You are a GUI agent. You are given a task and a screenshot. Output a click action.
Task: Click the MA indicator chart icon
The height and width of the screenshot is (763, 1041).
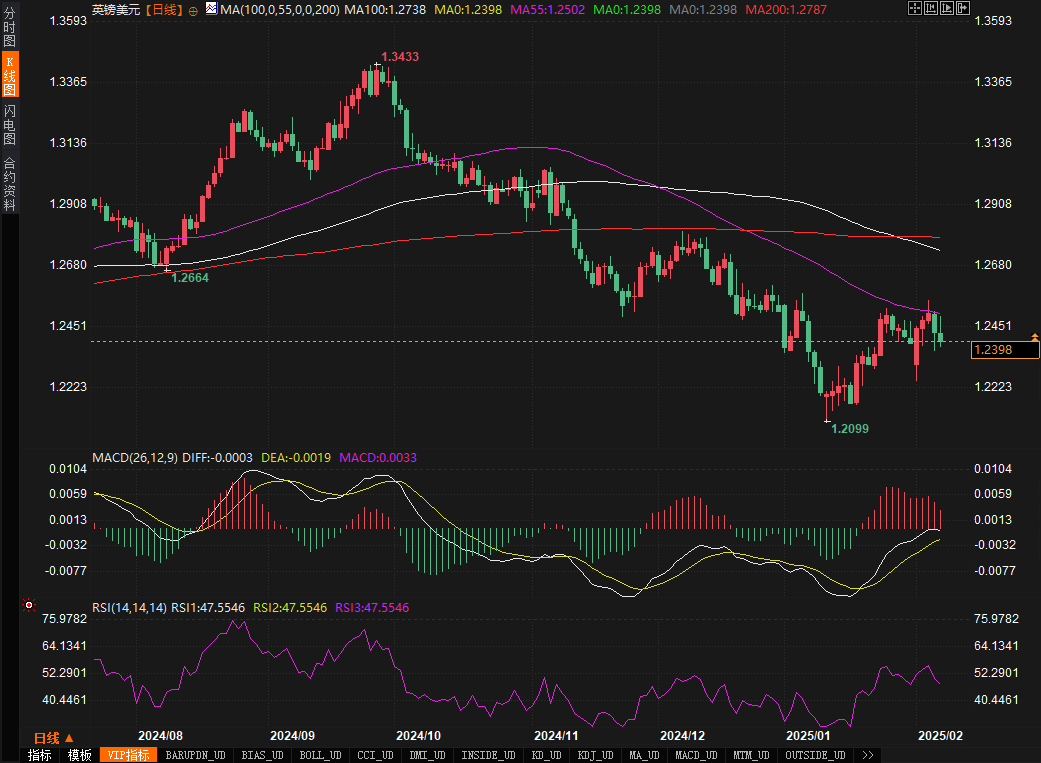pos(210,10)
